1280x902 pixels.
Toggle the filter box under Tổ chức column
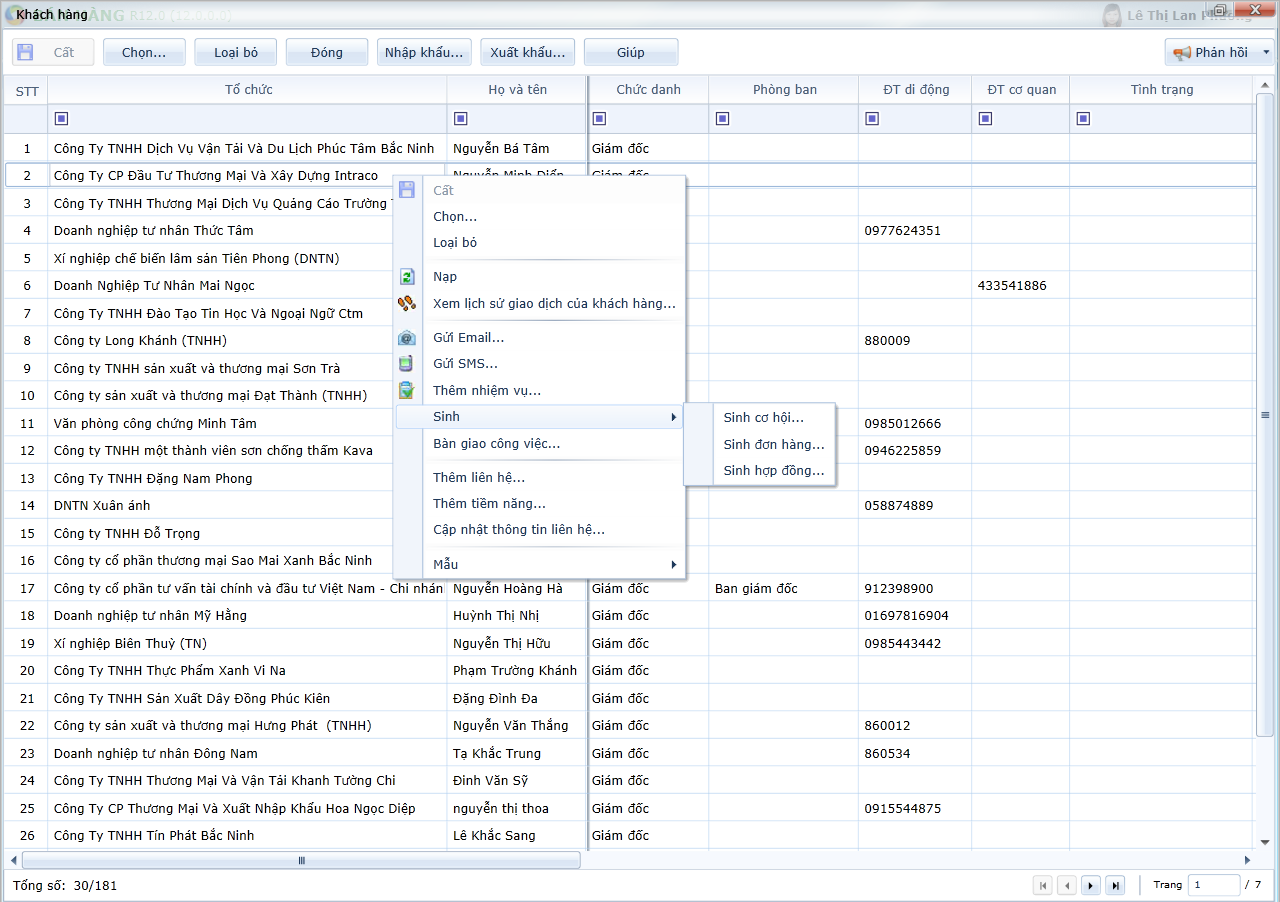[61, 119]
